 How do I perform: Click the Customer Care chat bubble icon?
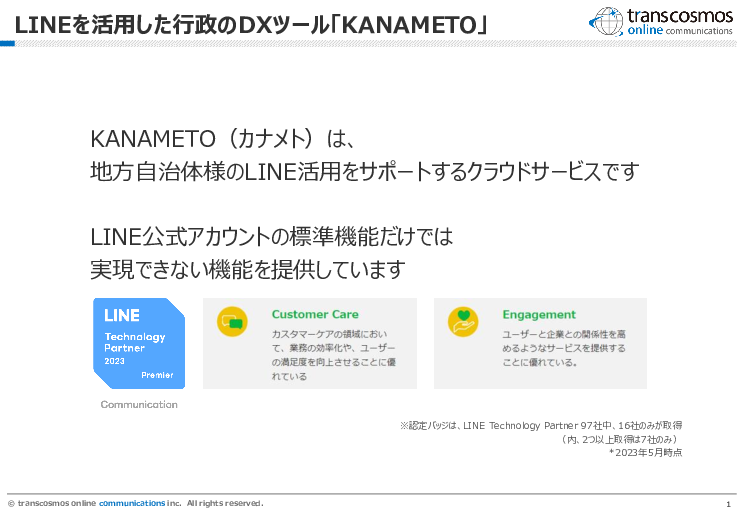pos(232,322)
